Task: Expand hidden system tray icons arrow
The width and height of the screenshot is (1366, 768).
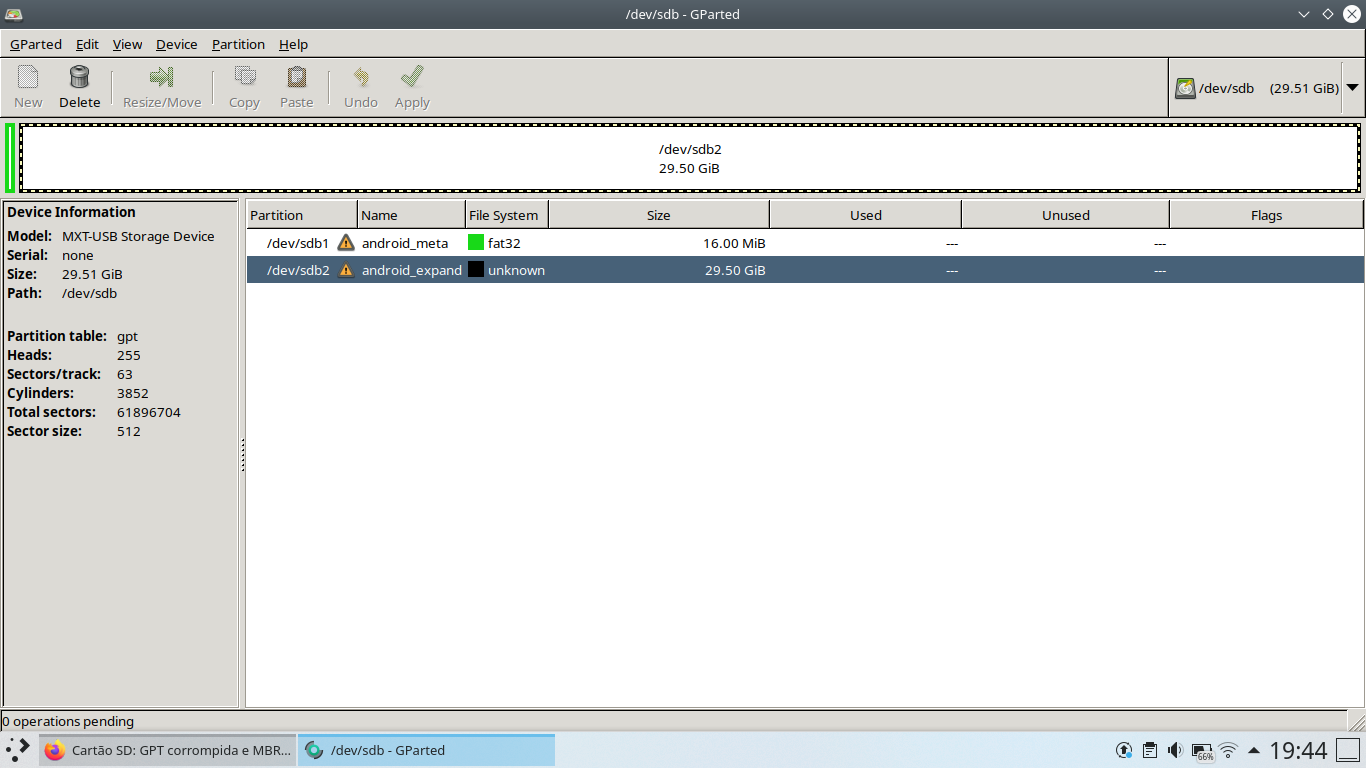Action: coord(1254,750)
